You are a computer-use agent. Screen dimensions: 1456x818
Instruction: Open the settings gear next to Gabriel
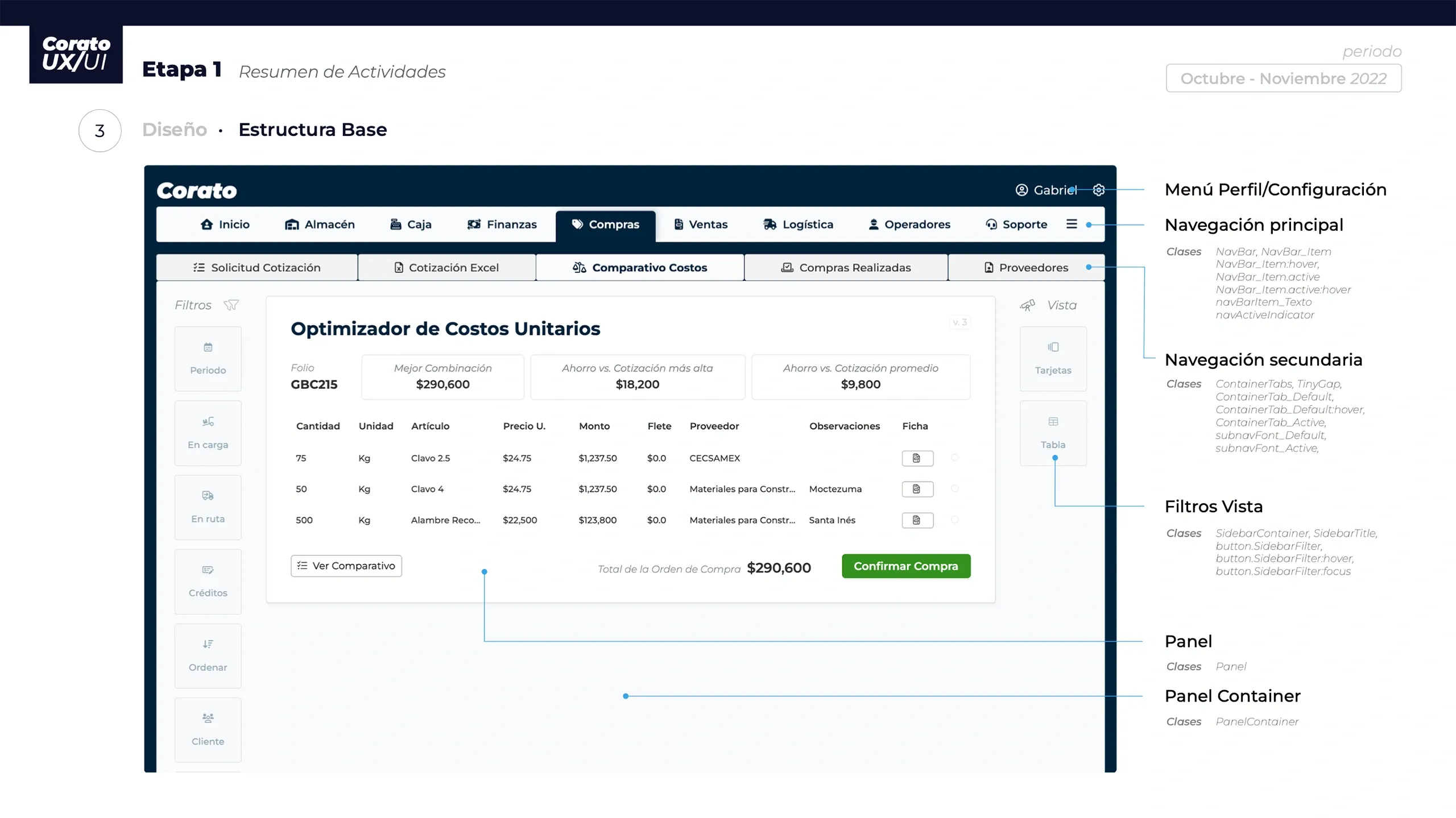click(x=1099, y=190)
